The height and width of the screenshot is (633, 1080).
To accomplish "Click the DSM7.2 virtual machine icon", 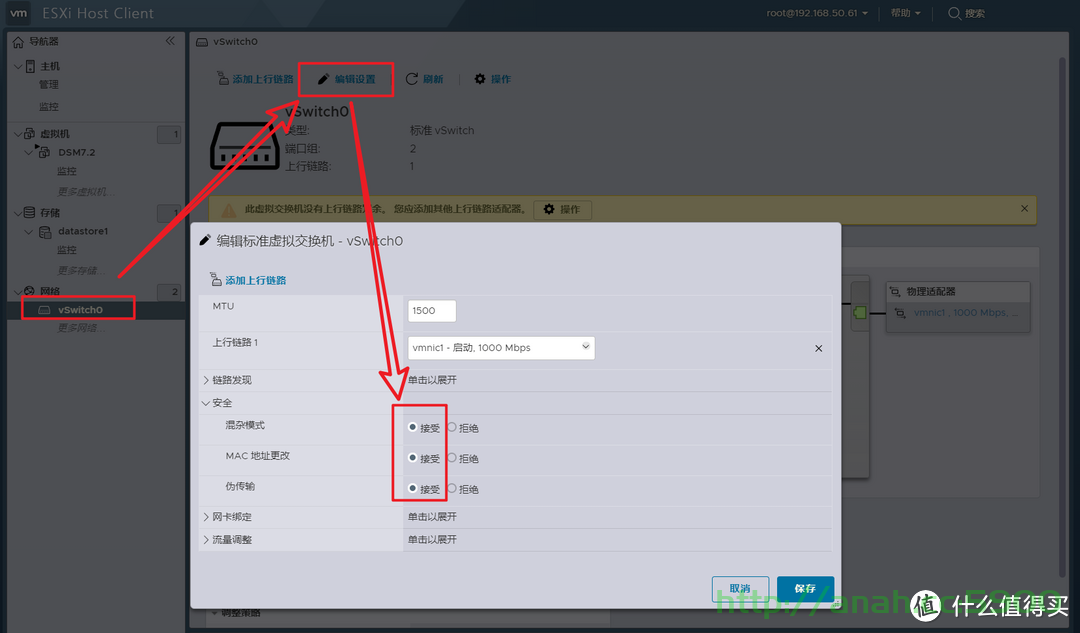I will coord(43,152).
